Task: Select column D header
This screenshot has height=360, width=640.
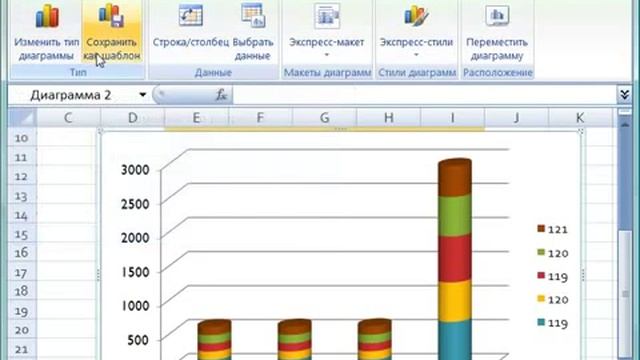Action: pyautogui.click(x=132, y=118)
